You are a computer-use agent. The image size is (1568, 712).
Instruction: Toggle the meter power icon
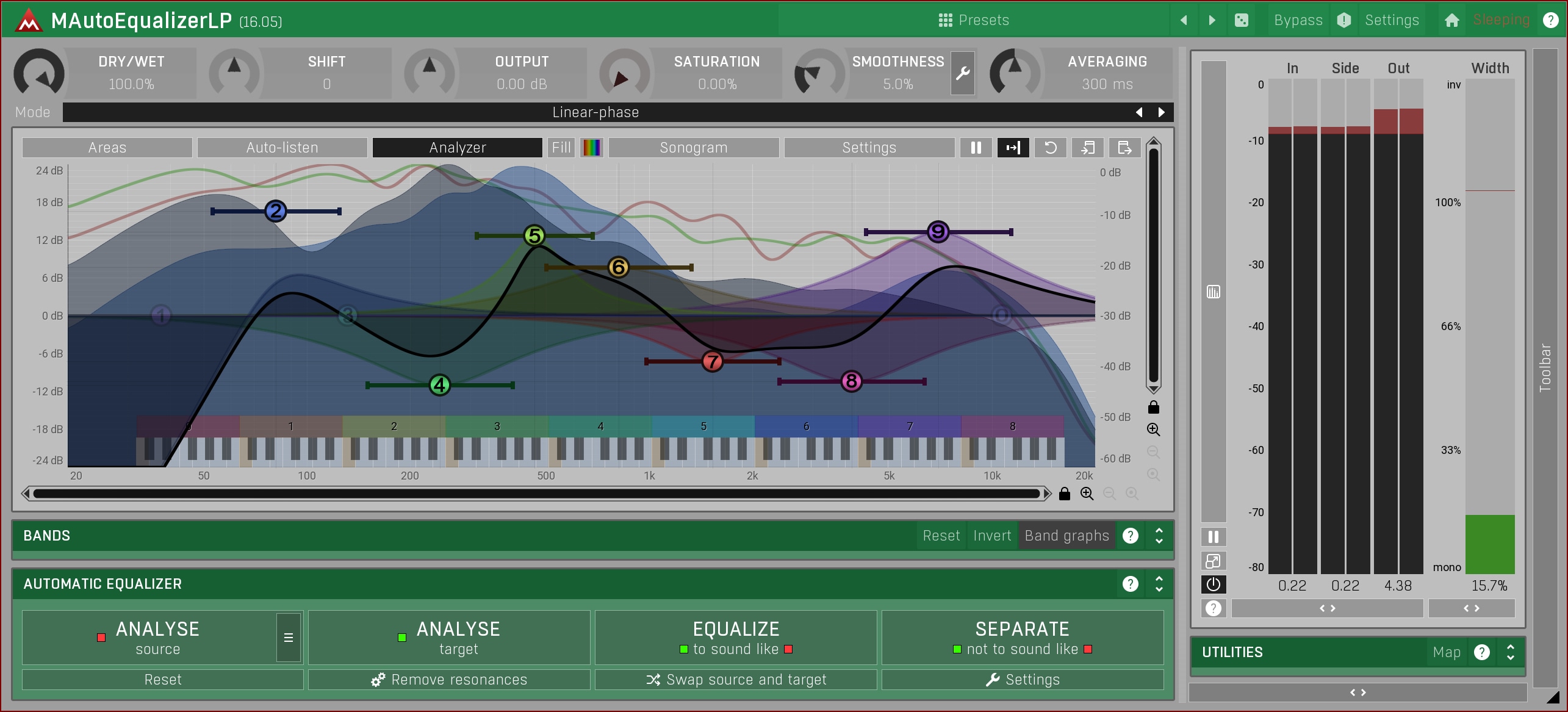pyautogui.click(x=1214, y=584)
